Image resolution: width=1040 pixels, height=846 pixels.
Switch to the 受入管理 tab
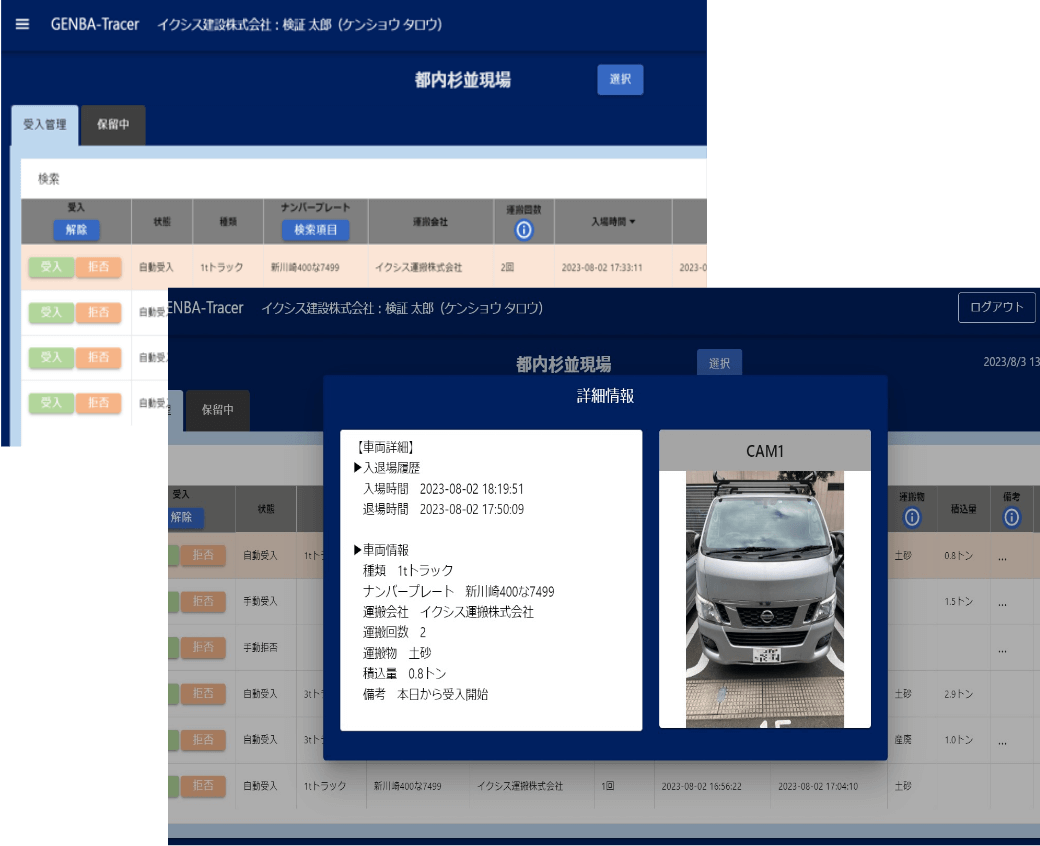pyautogui.click(x=45, y=125)
